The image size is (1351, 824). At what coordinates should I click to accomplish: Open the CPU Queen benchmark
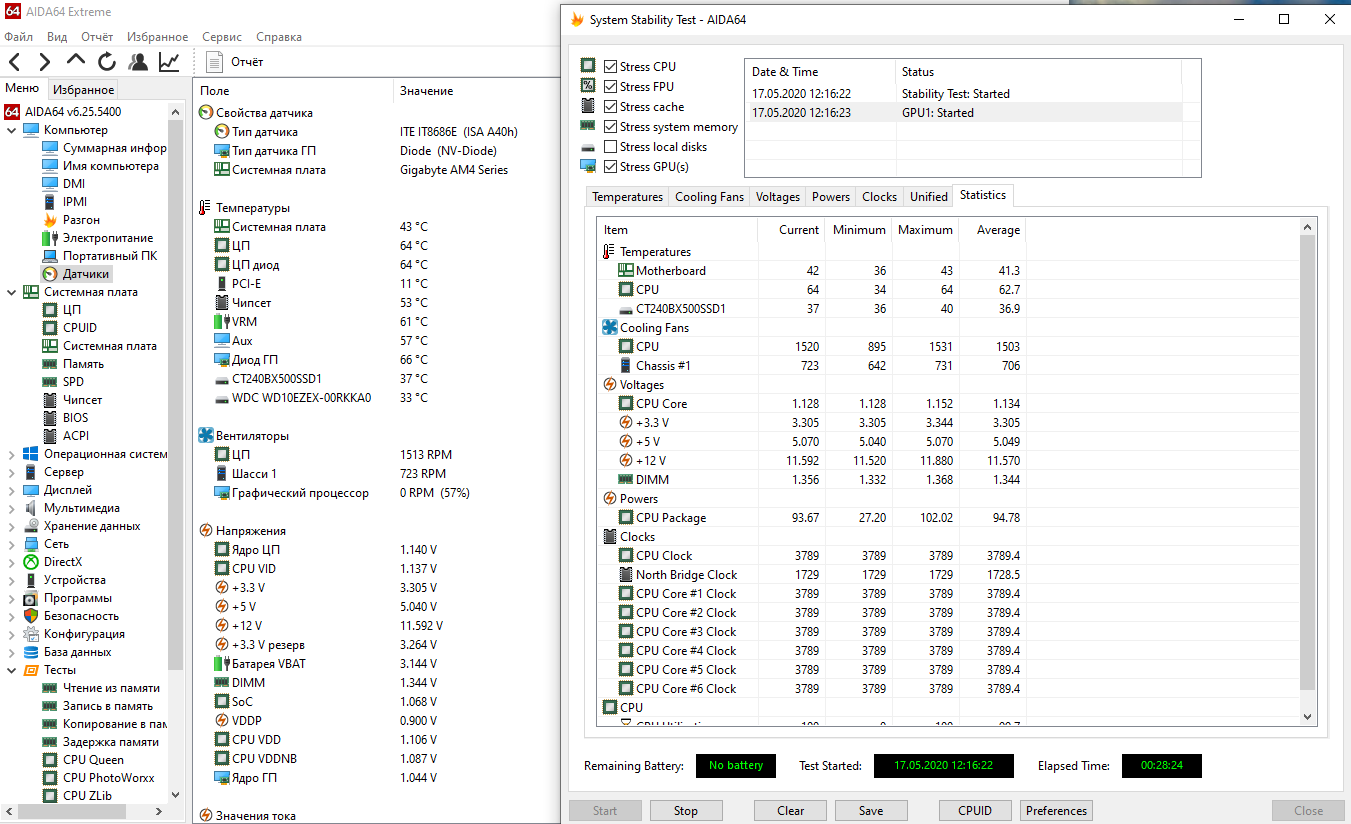[93, 760]
